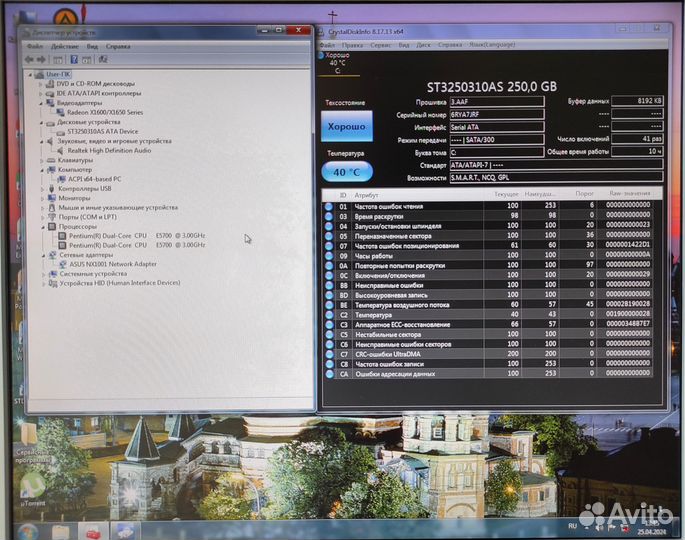Image resolution: width=685 pixels, height=540 pixels.
Task: Click the date 25.04.2024 in system tray
Action: point(650,532)
